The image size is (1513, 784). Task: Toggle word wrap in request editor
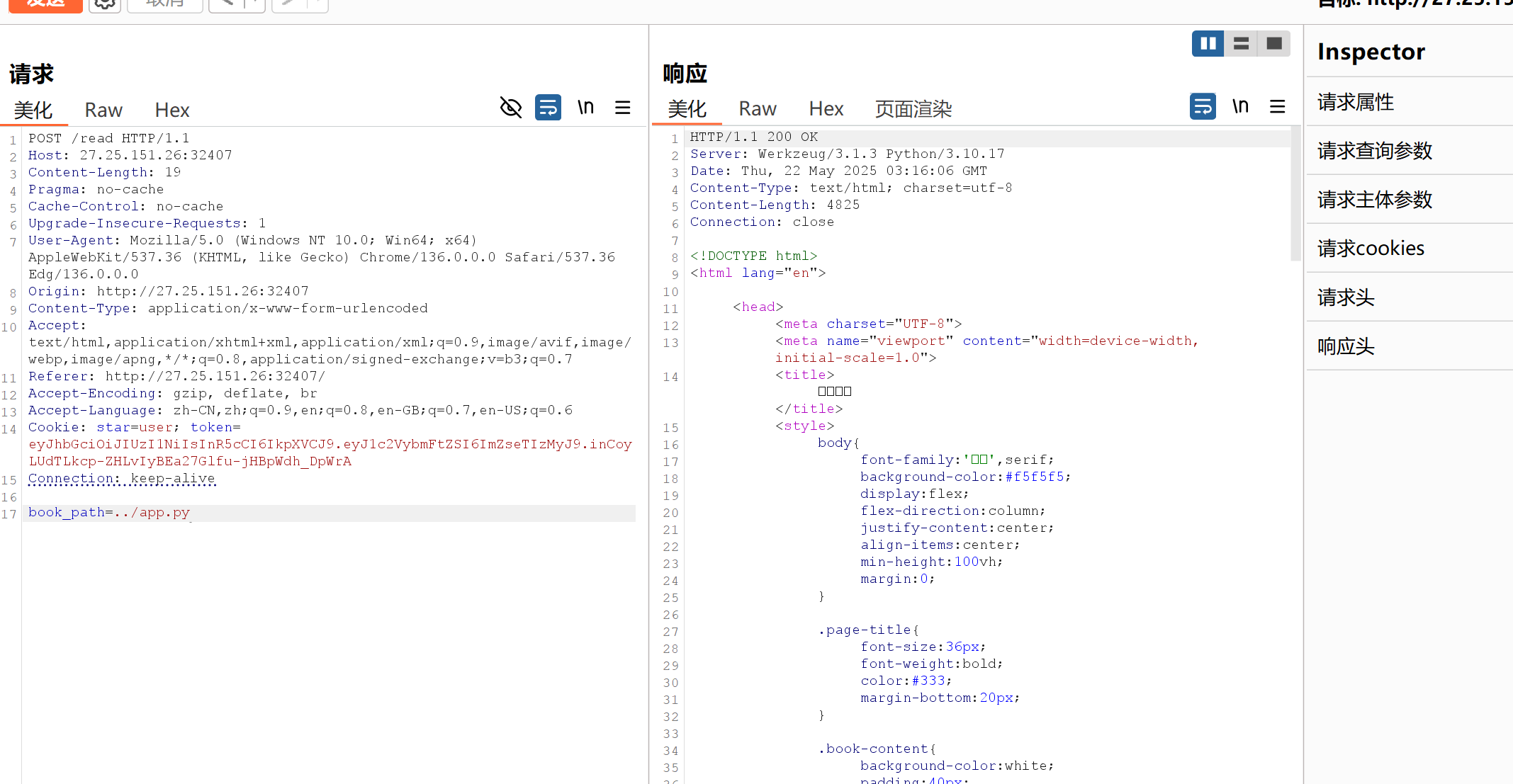tap(548, 108)
